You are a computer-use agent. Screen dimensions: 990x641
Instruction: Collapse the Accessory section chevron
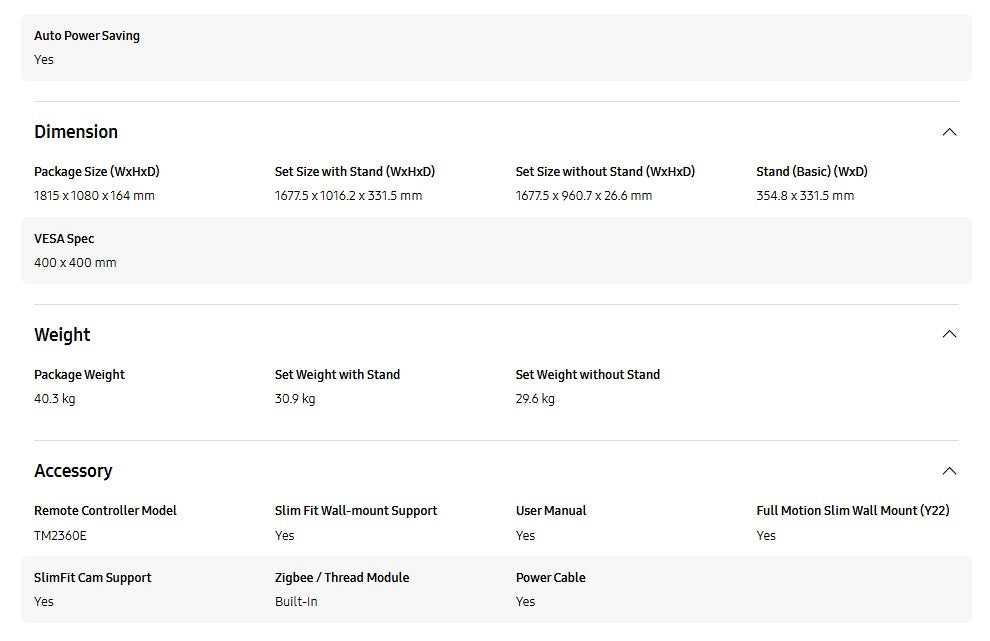(x=949, y=471)
